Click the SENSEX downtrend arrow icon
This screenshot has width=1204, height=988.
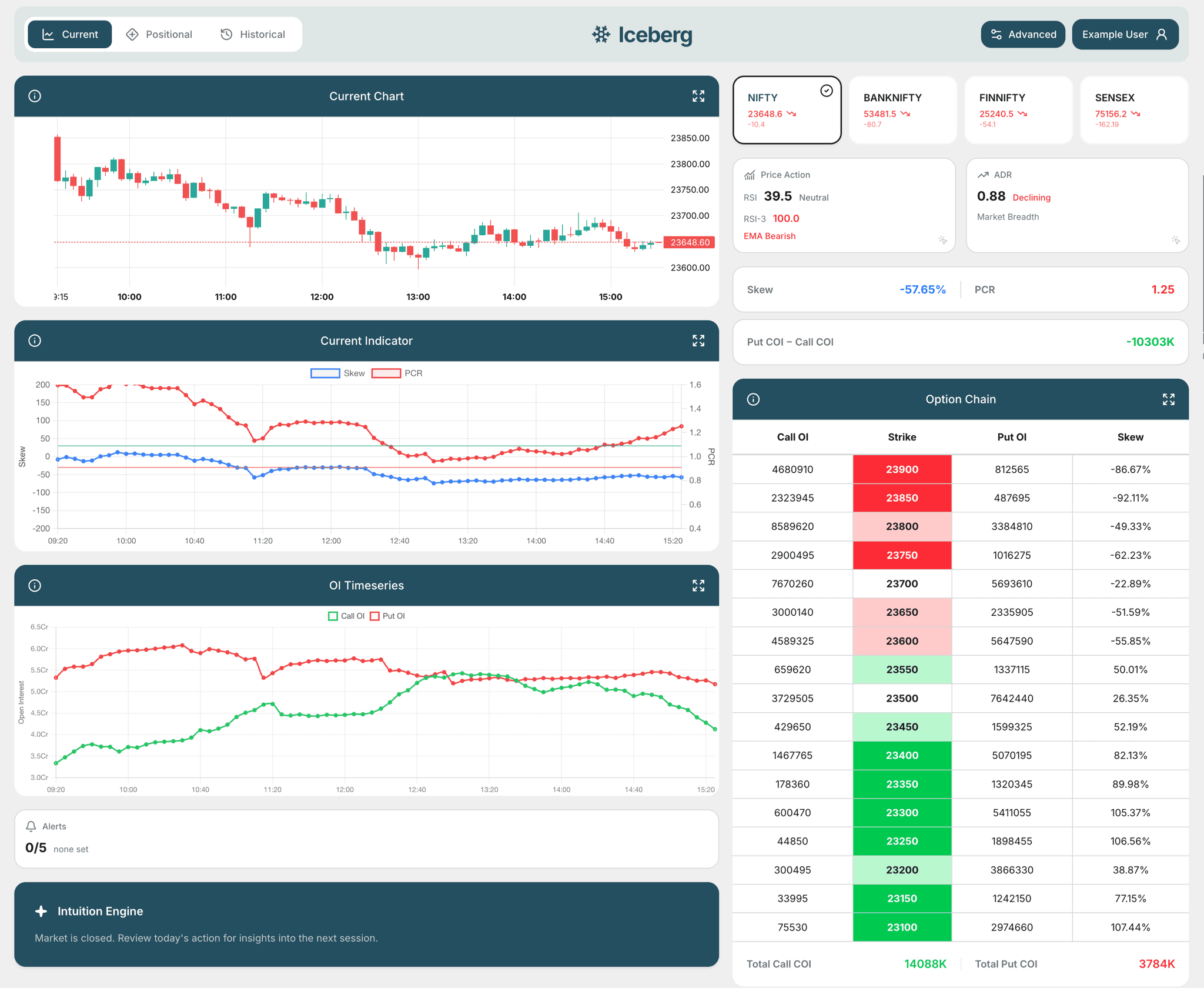coord(1136,114)
